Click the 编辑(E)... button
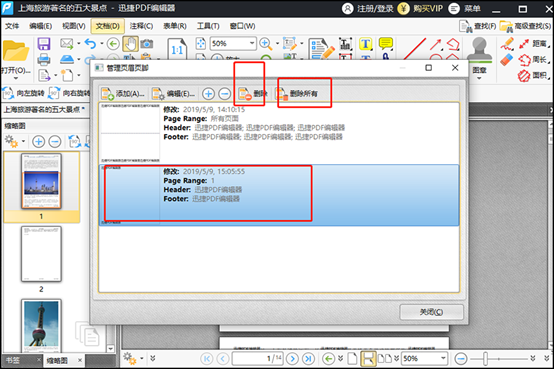Viewport: 554px width, 369px height. [173, 94]
